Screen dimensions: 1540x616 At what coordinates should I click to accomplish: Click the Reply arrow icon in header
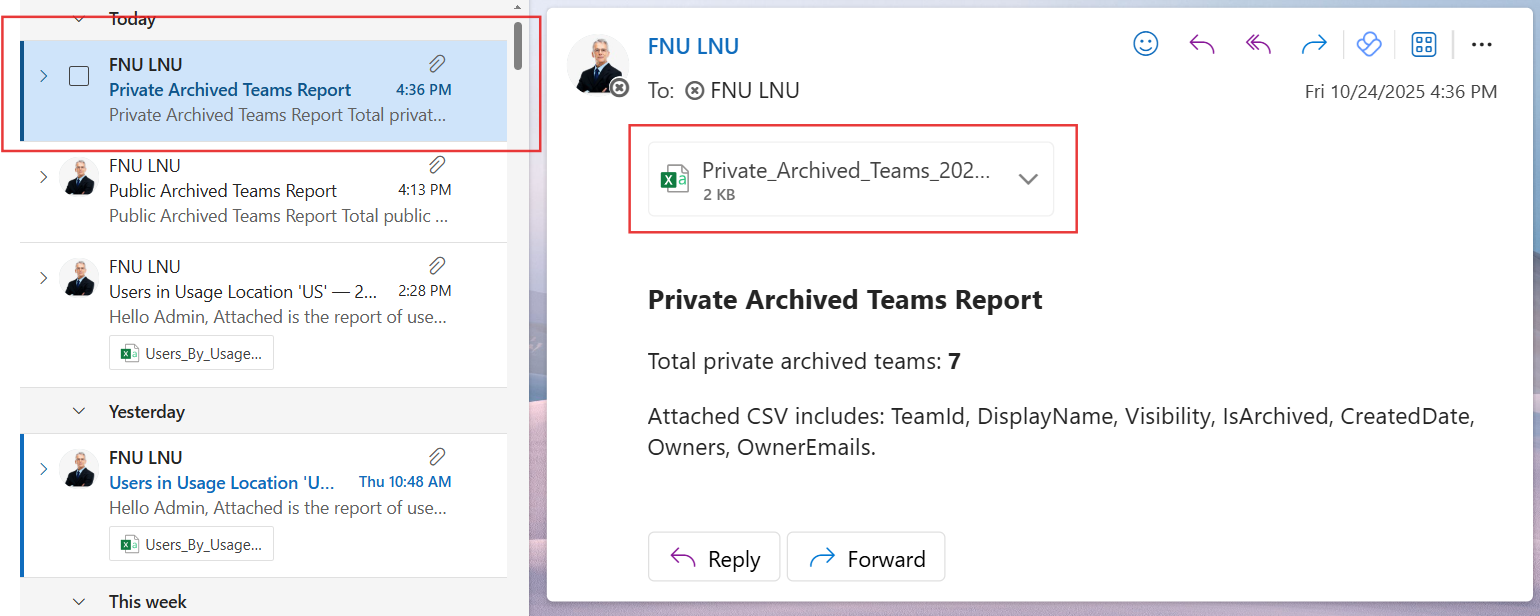[x=1201, y=44]
